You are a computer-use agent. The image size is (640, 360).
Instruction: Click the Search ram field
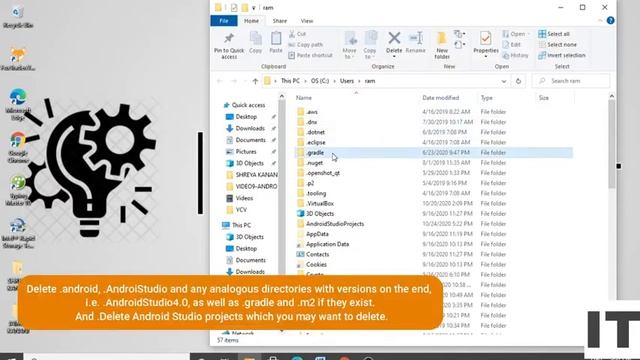pos(571,81)
